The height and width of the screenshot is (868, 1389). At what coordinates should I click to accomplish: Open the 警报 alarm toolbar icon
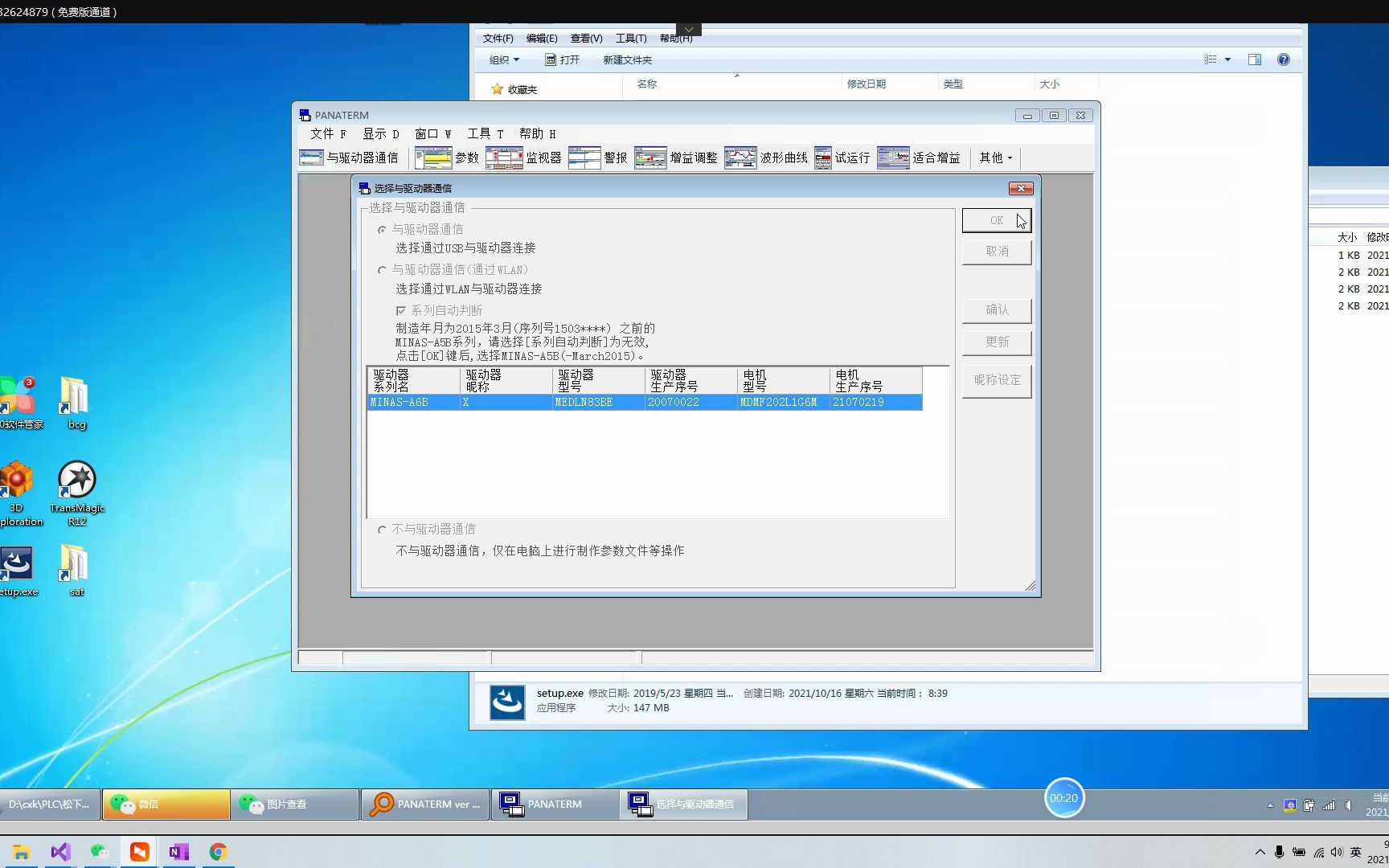pos(597,158)
